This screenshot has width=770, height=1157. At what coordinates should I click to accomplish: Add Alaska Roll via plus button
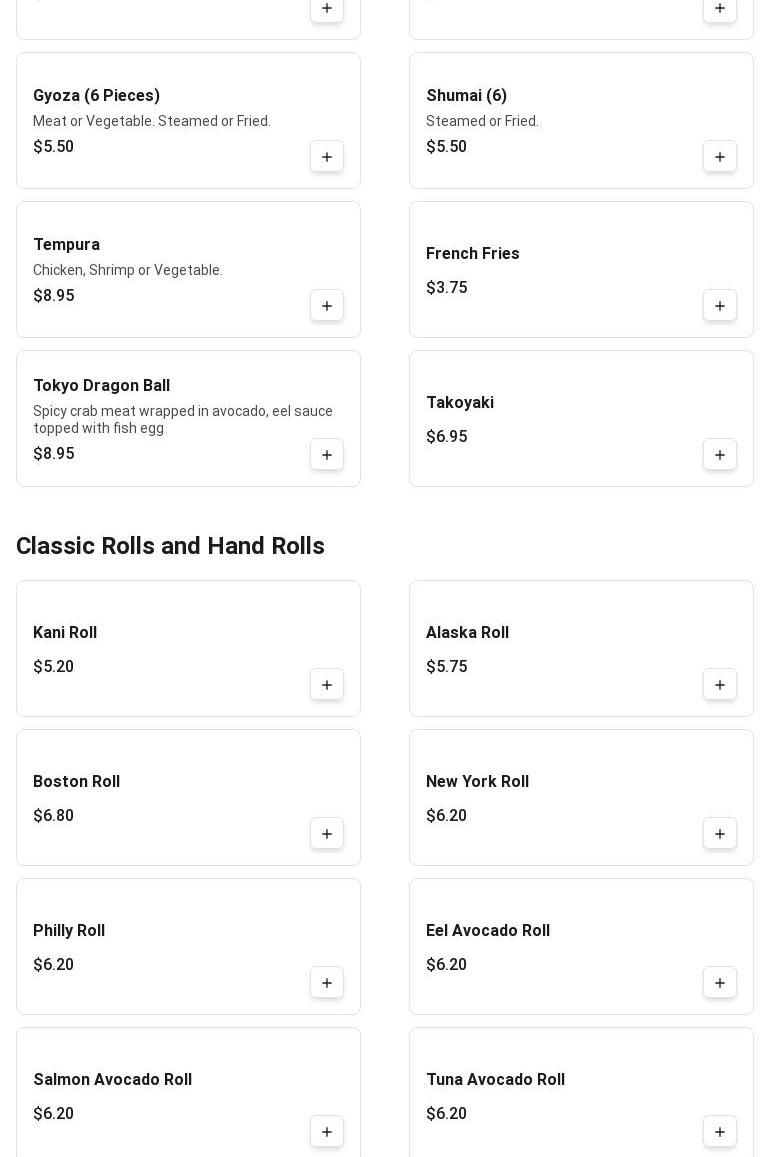[720, 685]
